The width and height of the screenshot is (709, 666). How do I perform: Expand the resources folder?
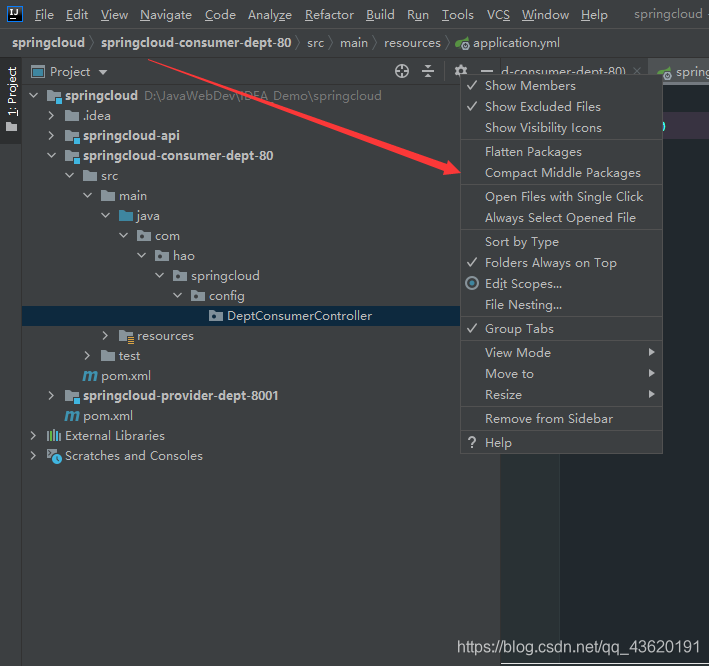pyautogui.click(x=105, y=335)
